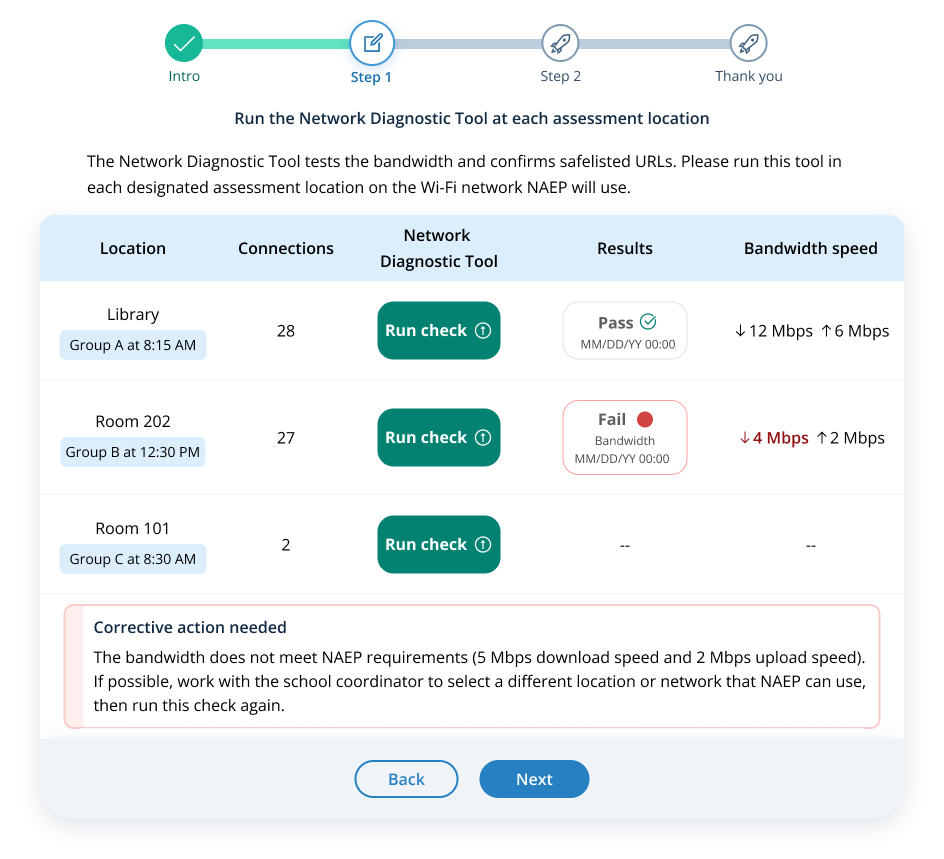This screenshot has height=859, width=944.
Task: Select the Step 1 pencil edit icon
Action: pos(372,43)
